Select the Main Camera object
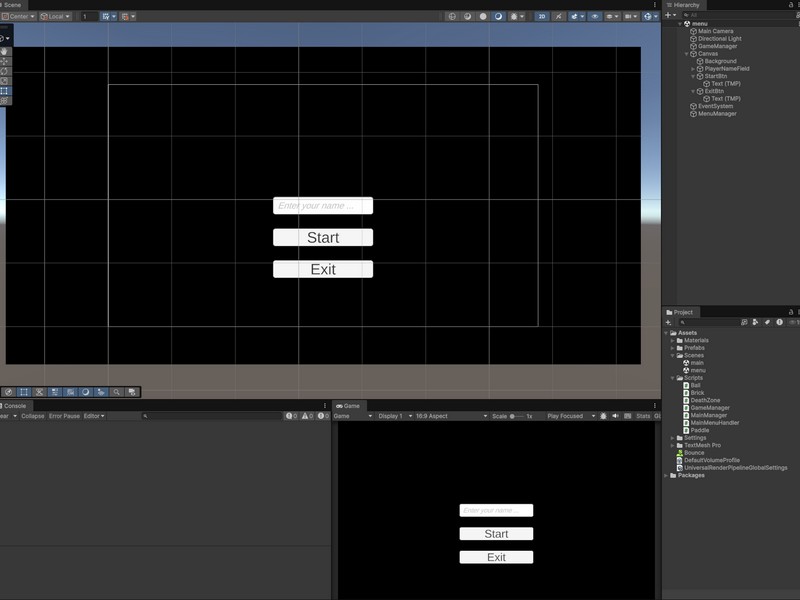800x600 pixels. coord(715,31)
